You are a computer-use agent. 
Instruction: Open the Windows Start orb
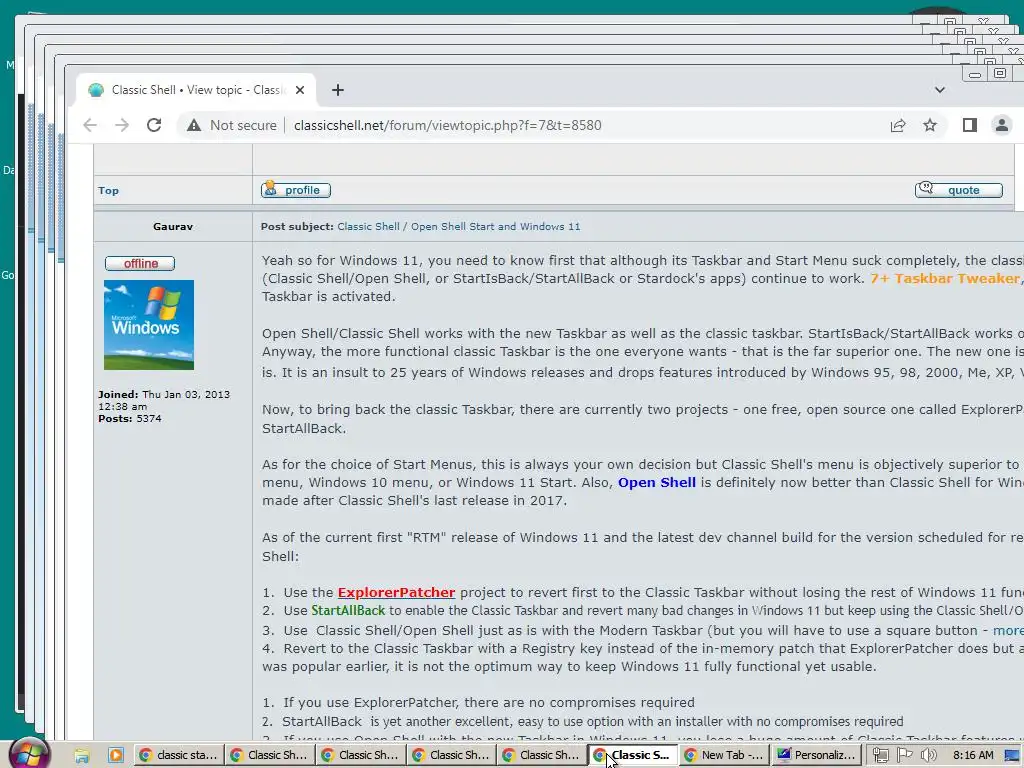click(x=29, y=754)
